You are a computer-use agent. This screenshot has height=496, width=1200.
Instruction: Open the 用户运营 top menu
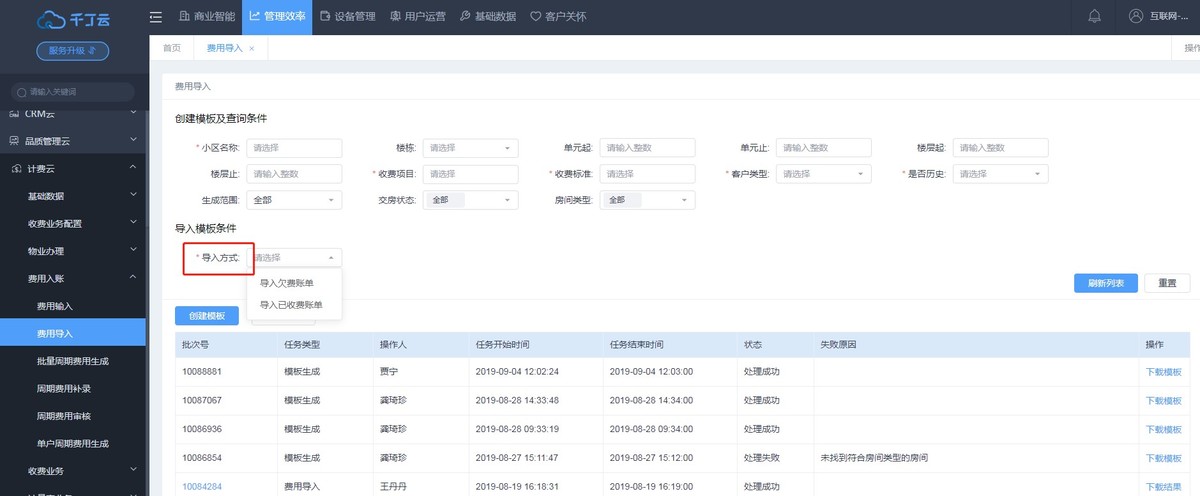click(x=419, y=16)
